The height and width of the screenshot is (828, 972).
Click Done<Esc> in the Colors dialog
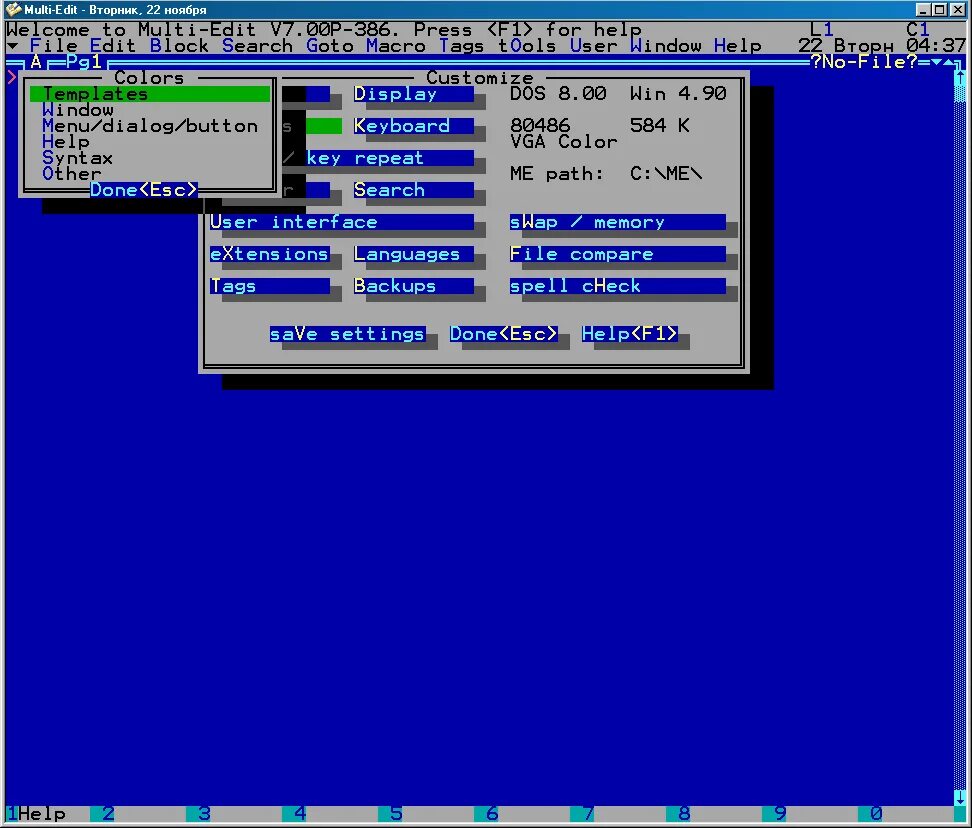[144, 190]
